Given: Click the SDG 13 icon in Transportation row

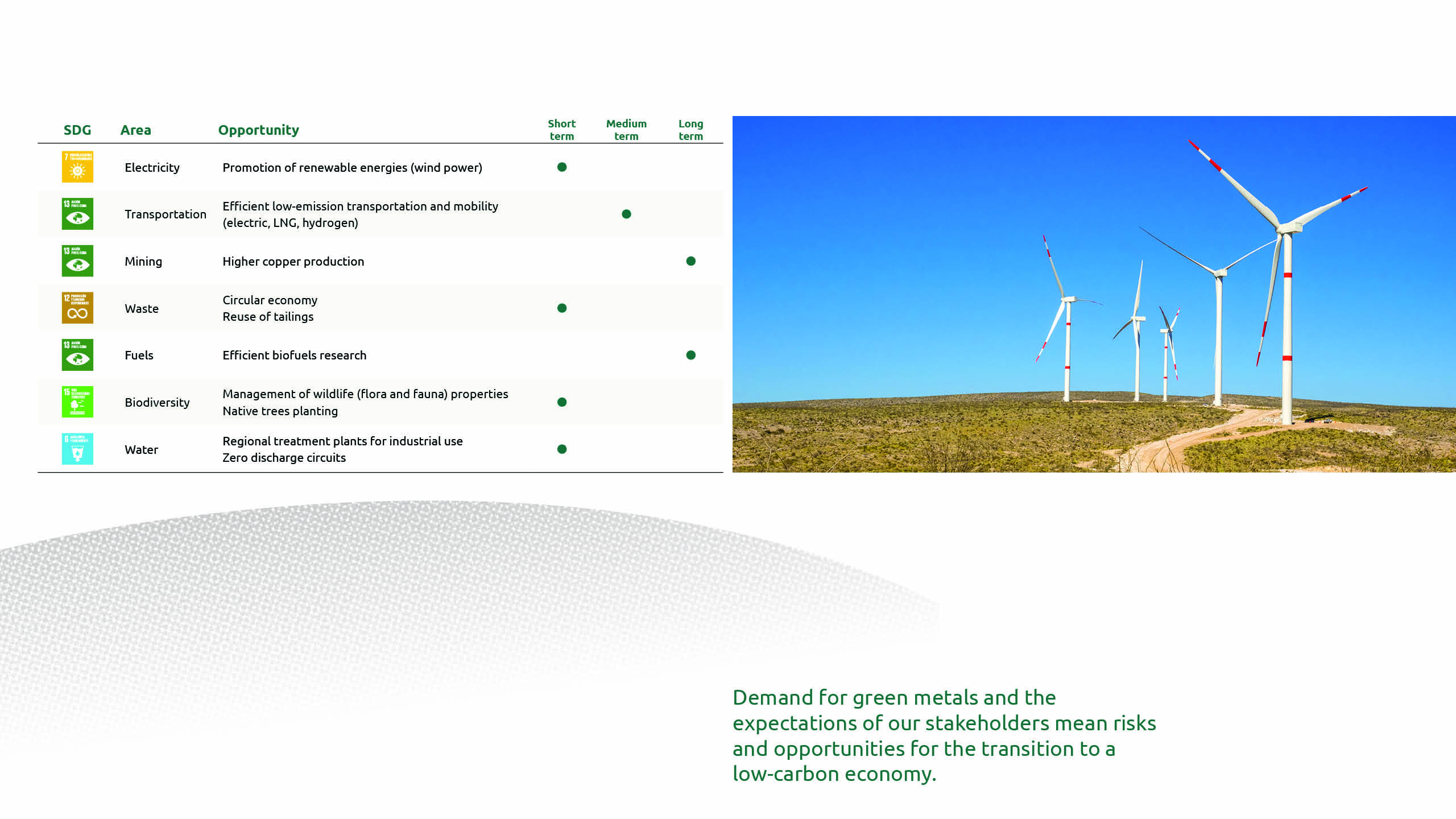Looking at the screenshot, I should click(77, 214).
